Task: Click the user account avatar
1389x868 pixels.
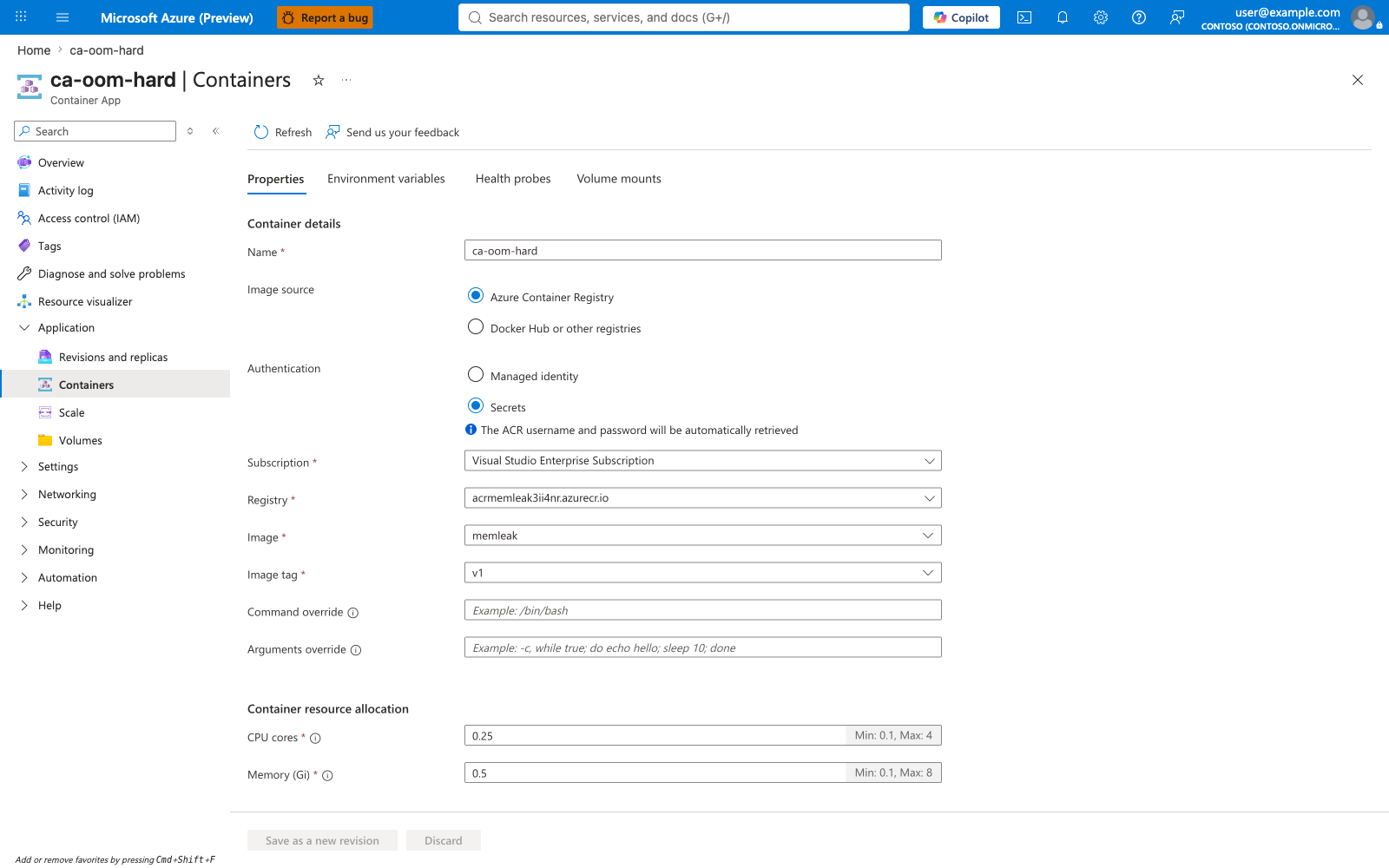Action: 1363,17
